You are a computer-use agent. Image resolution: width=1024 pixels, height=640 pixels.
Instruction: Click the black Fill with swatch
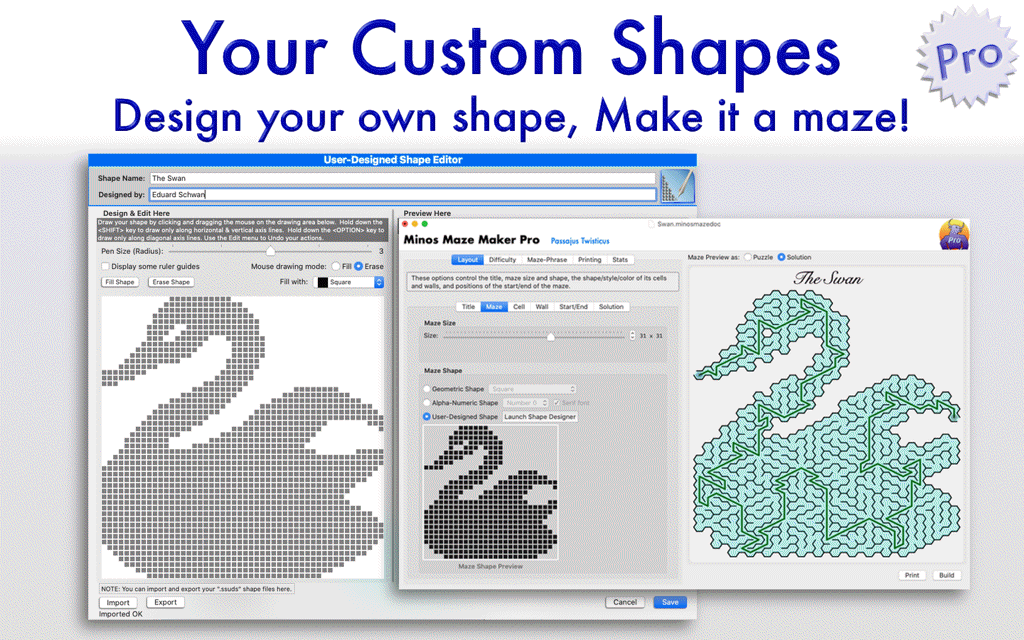[x=321, y=282]
